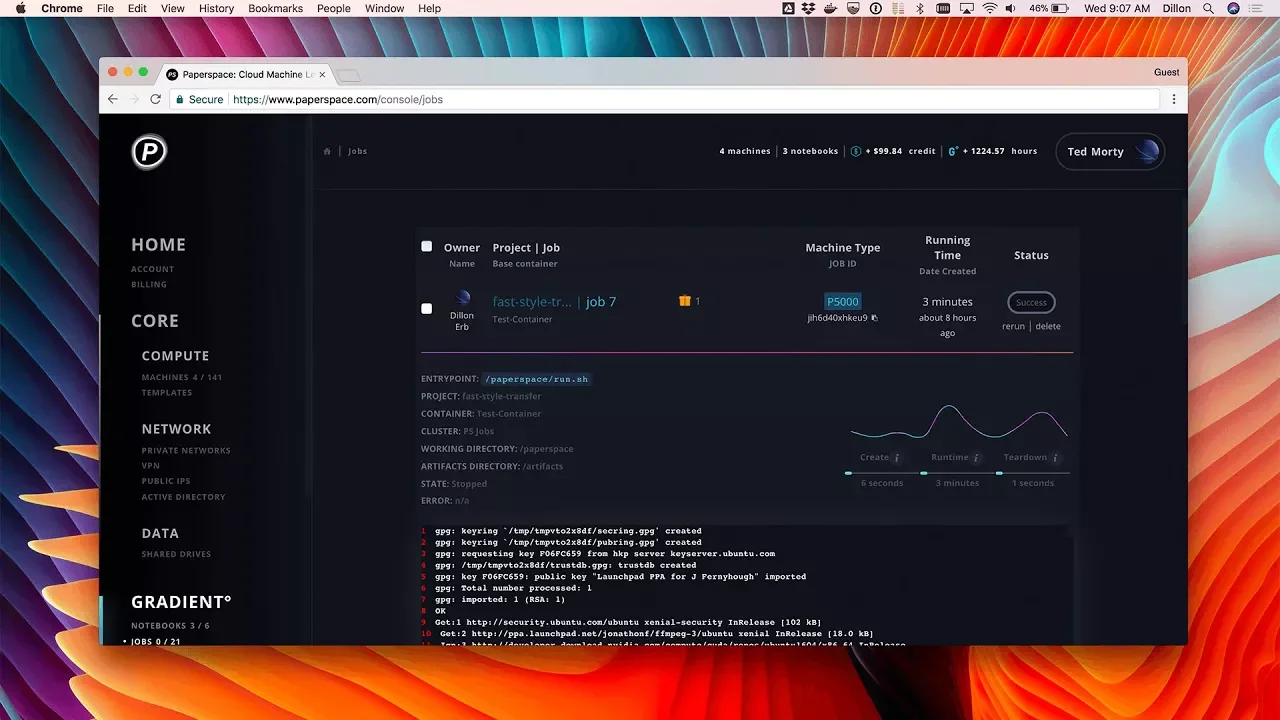This screenshot has width=1280, height=720.
Task: Click the delete link for job 7
Action: (x=1048, y=326)
